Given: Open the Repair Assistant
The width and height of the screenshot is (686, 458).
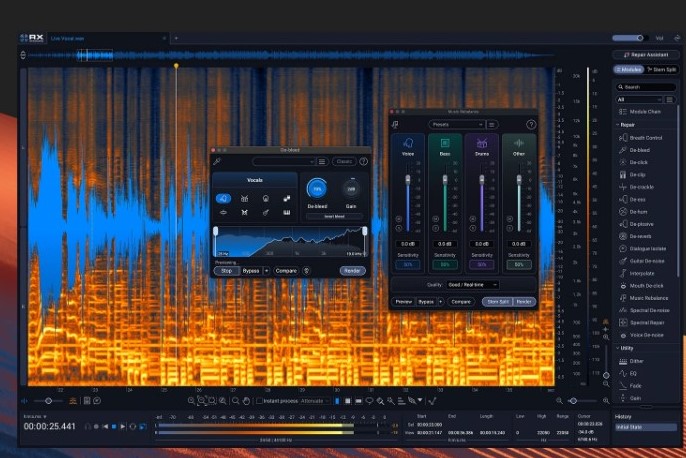Looking at the screenshot, I should 645,55.
